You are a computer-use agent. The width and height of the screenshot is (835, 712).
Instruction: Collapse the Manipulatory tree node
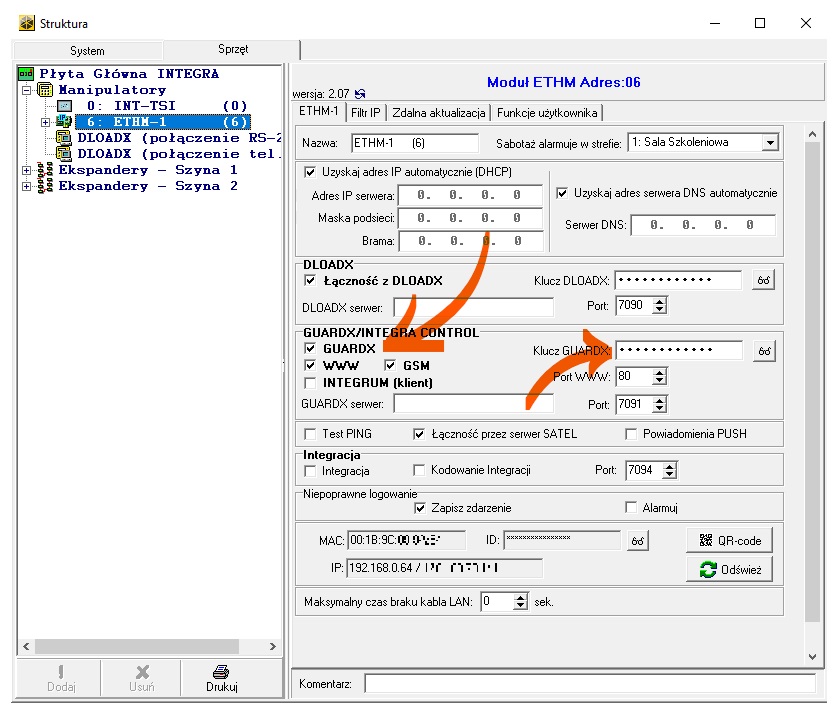26,90
